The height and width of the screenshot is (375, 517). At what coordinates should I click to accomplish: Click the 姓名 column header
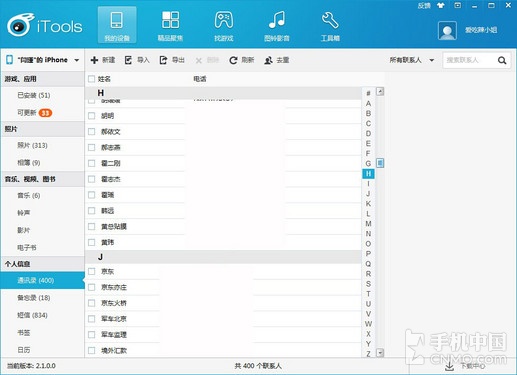coord(104,79)
